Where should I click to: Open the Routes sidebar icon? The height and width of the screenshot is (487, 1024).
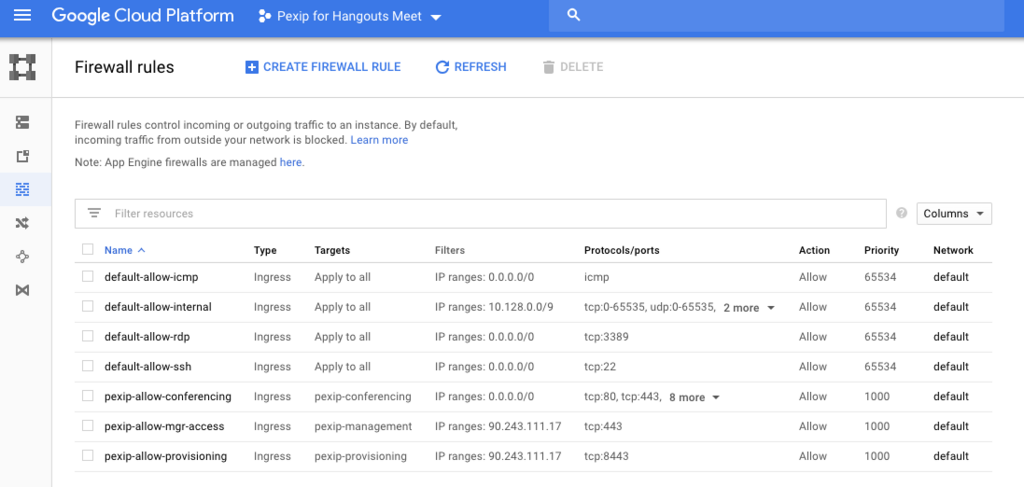coord(22,223)
